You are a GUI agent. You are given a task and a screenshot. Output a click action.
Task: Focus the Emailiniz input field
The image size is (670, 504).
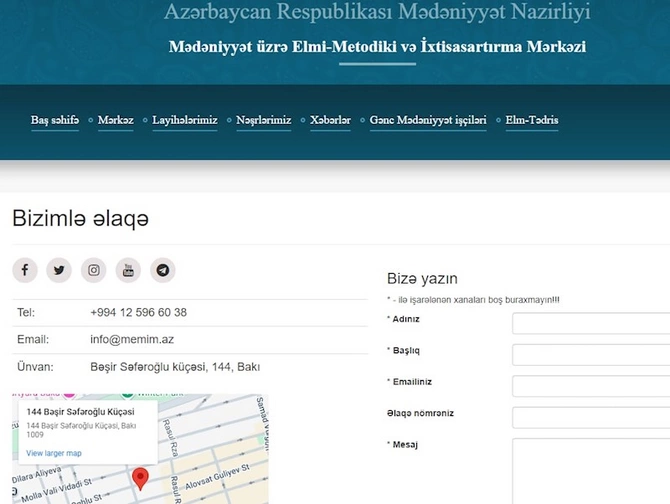pyautogui.click(x=591, y=386)
